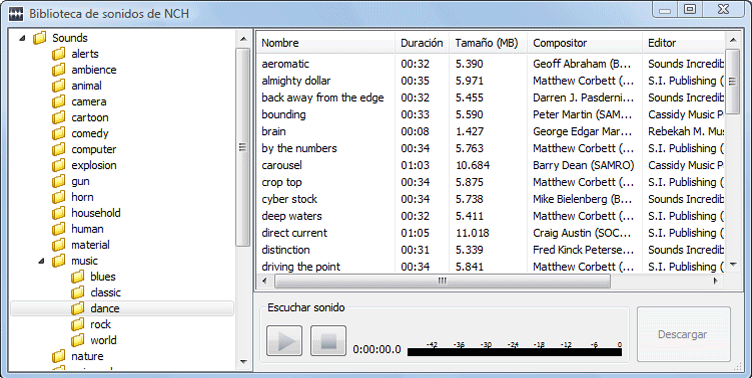Select the 'bounding' sound
The width and height of the screenshot is (752, 378).
point(491,115)
